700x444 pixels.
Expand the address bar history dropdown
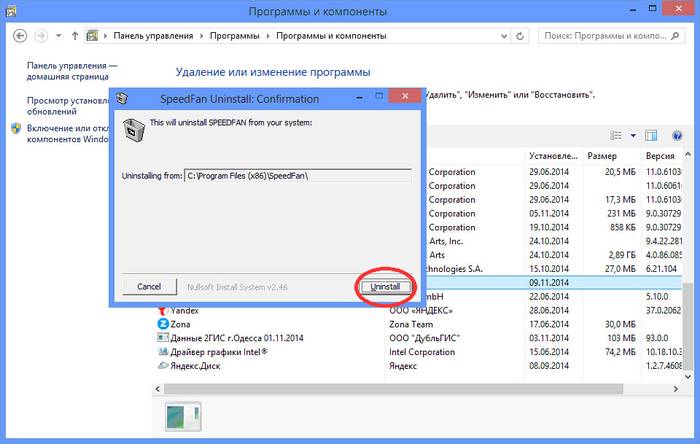504,36
